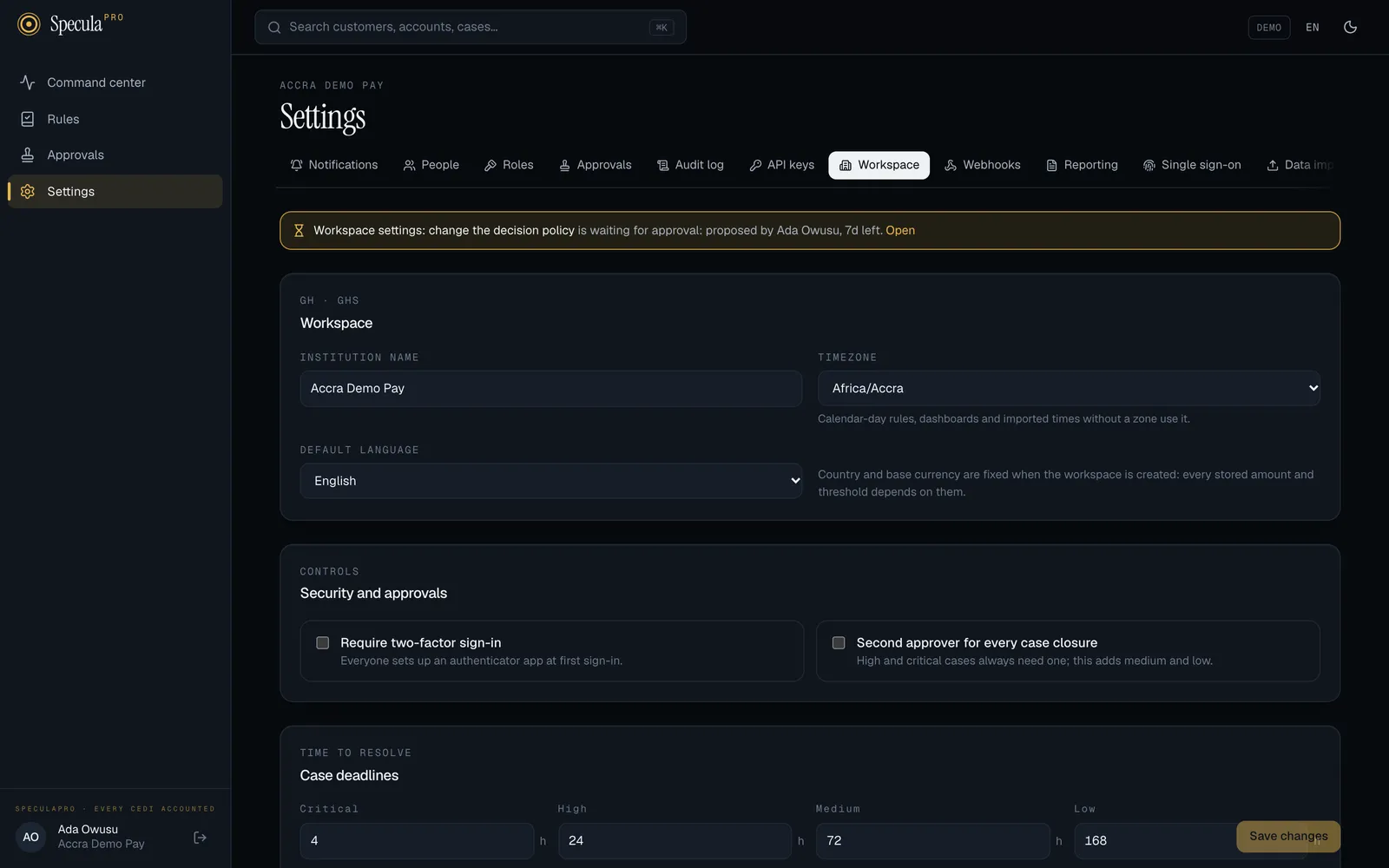1389x868 pixels.
Task: Click the Rules checklist icon
Action: pos(28,119)
